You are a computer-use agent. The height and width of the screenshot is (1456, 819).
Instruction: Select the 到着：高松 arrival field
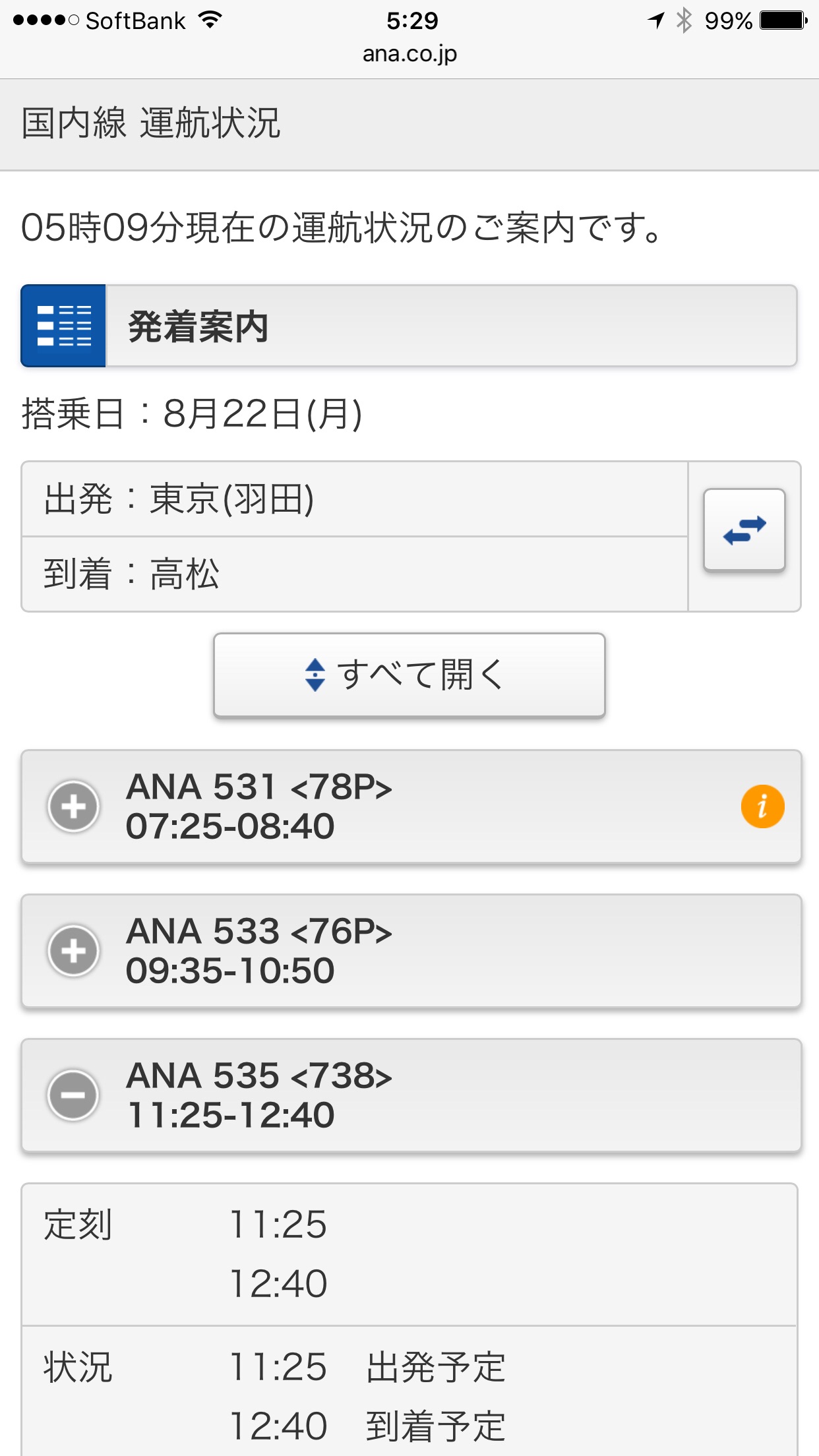(x=355, y=574)
